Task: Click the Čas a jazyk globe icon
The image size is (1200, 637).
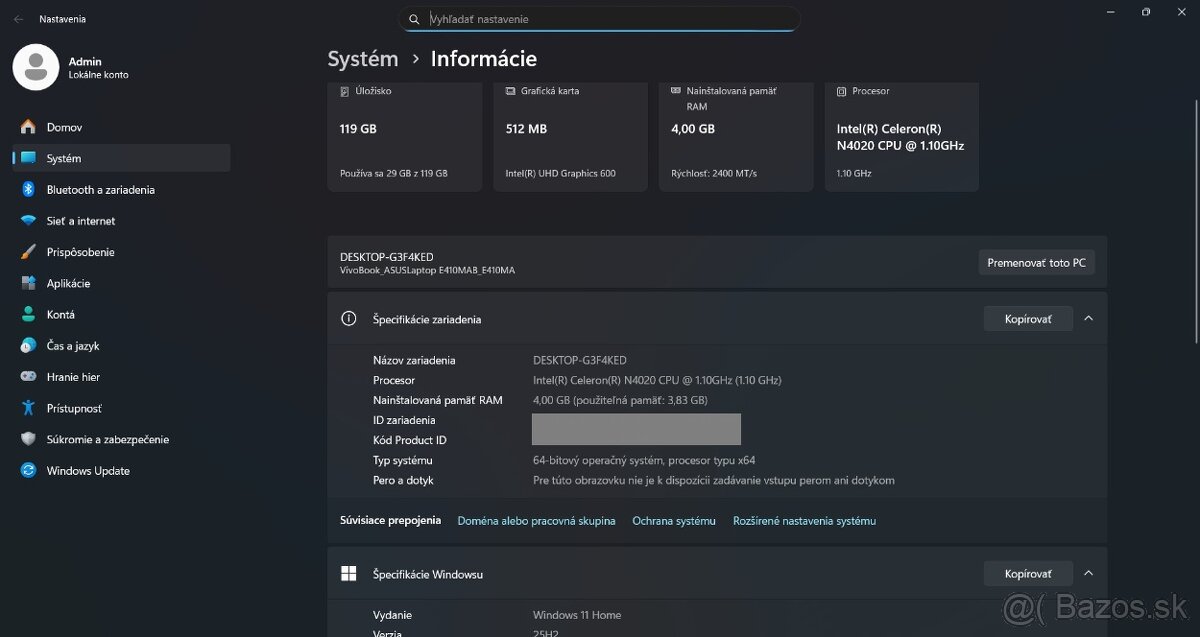Action: pyautogui.click(x=28, y=345)
